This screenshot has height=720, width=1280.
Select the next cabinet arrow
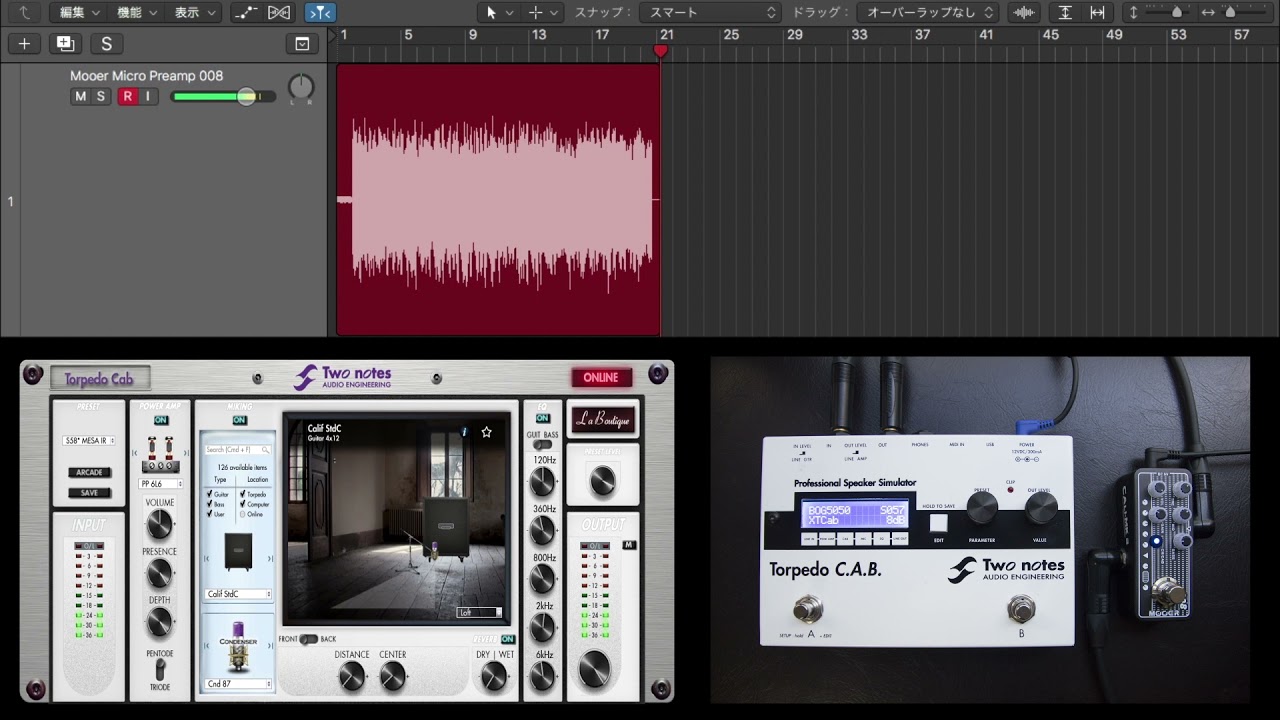point(270,558)
